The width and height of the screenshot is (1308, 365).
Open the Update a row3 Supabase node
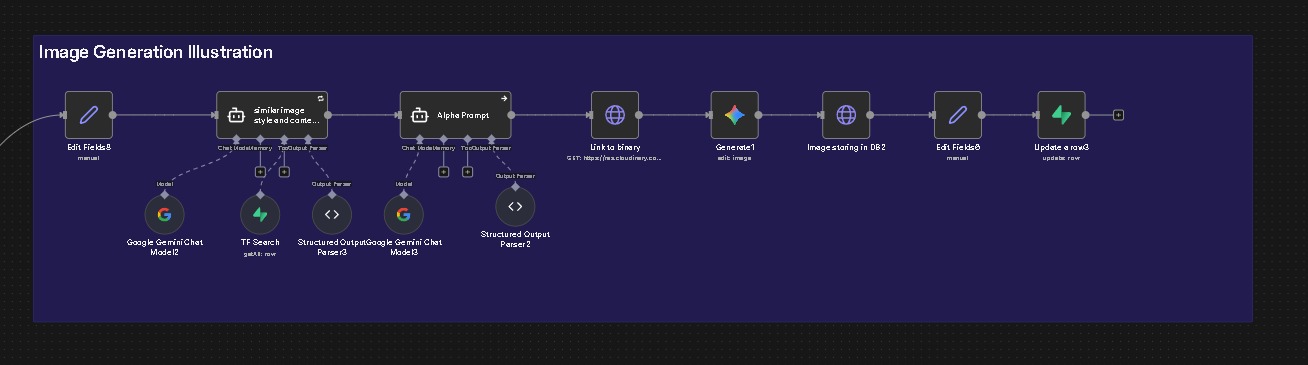pos(1061,115)
